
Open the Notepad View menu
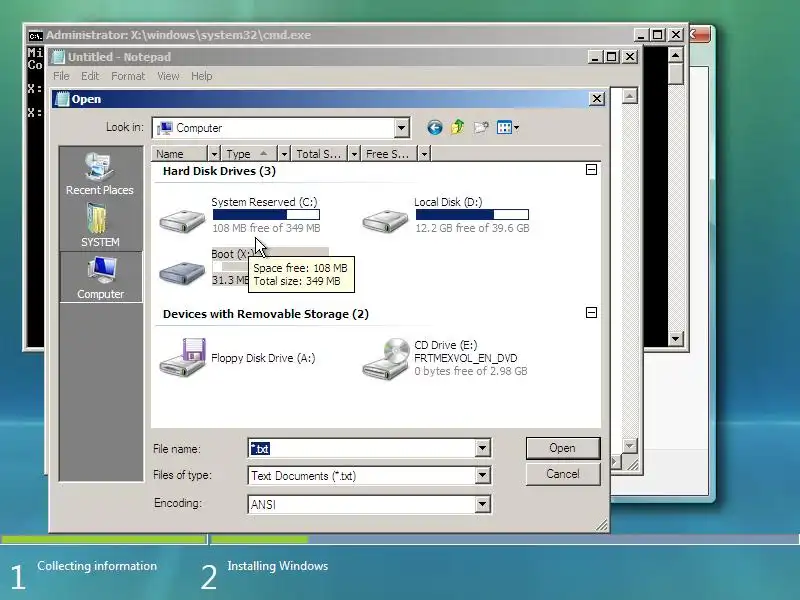[x=168, y=76]
